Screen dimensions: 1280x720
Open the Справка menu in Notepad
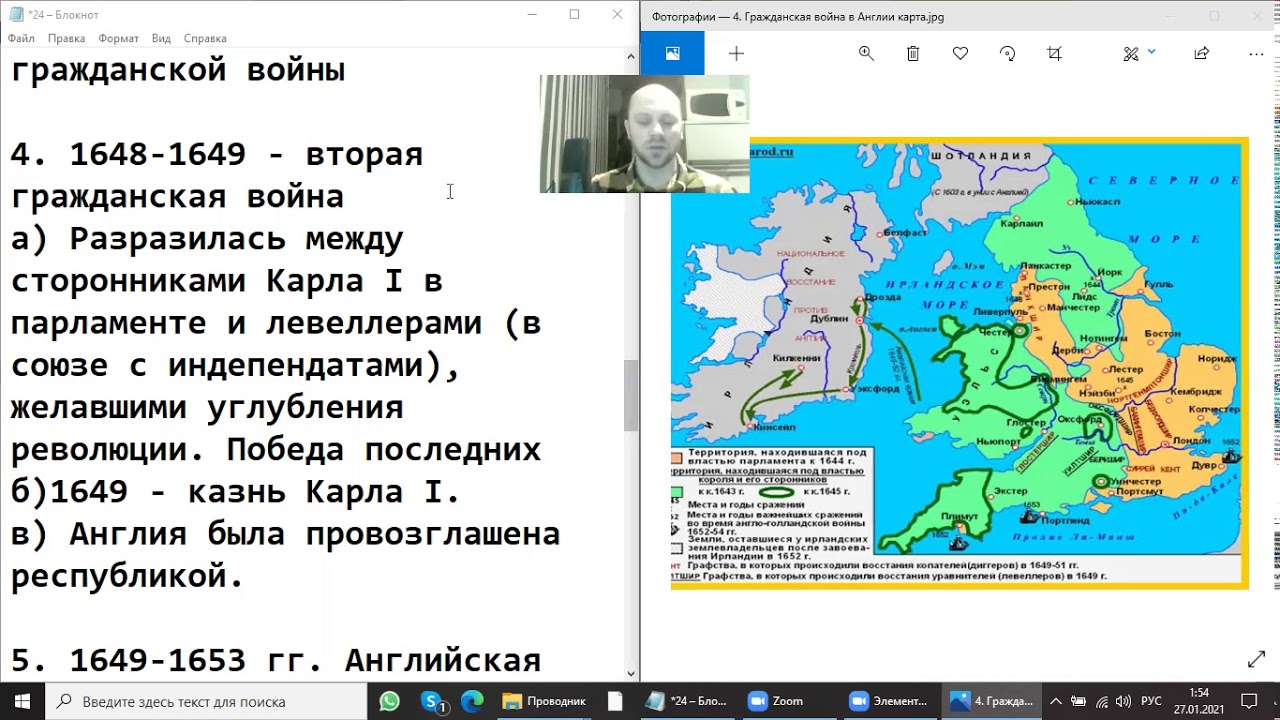pos(205,38)
